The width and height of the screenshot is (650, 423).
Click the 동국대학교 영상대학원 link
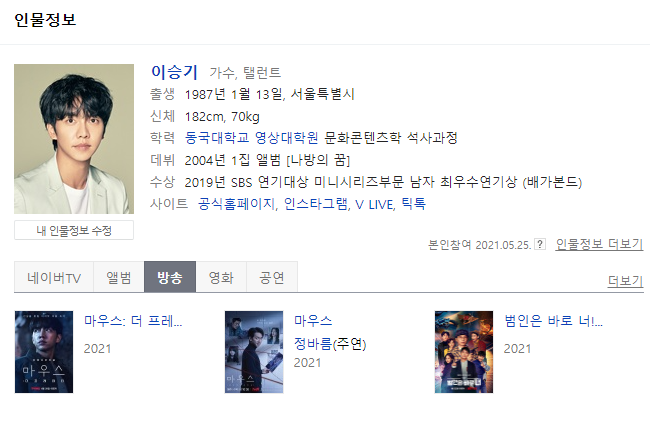[252, 138]
